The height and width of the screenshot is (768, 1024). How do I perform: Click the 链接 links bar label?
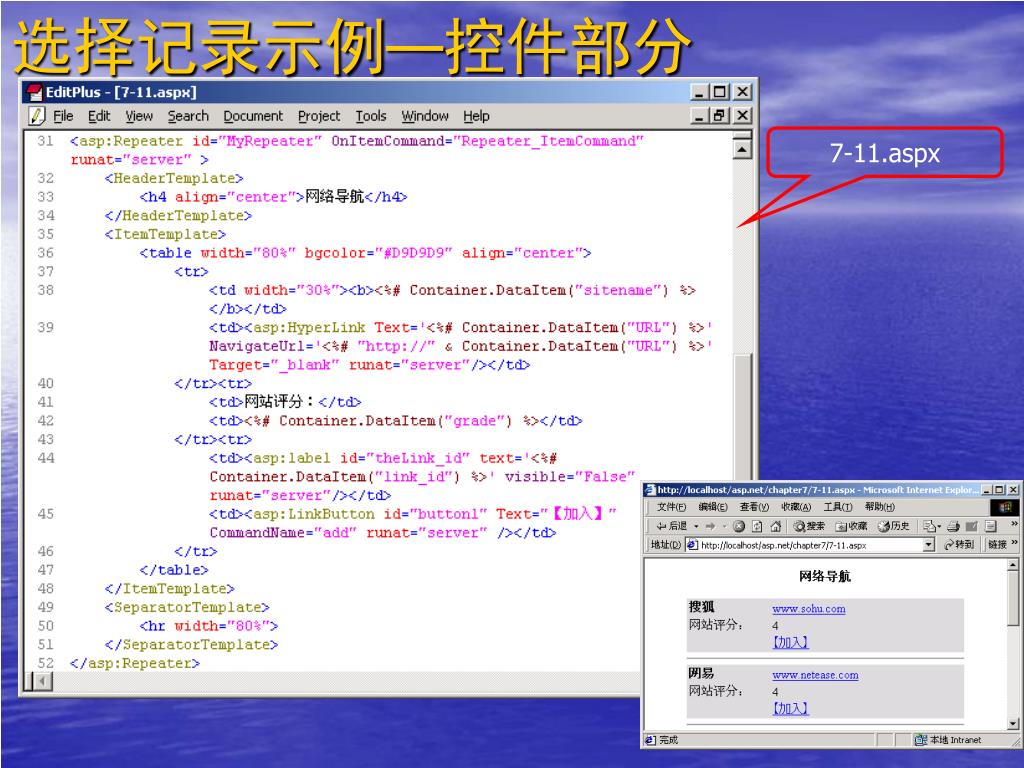point(998,545)
